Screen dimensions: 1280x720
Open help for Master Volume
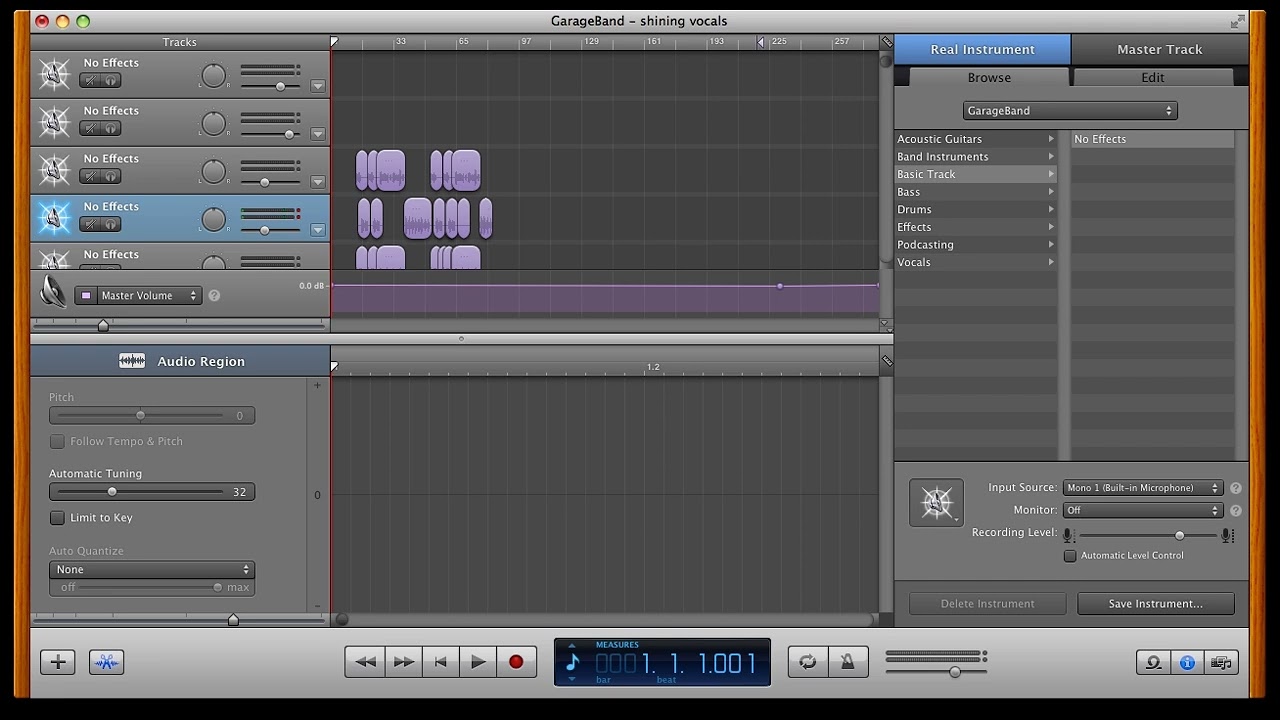click(214, 296)
